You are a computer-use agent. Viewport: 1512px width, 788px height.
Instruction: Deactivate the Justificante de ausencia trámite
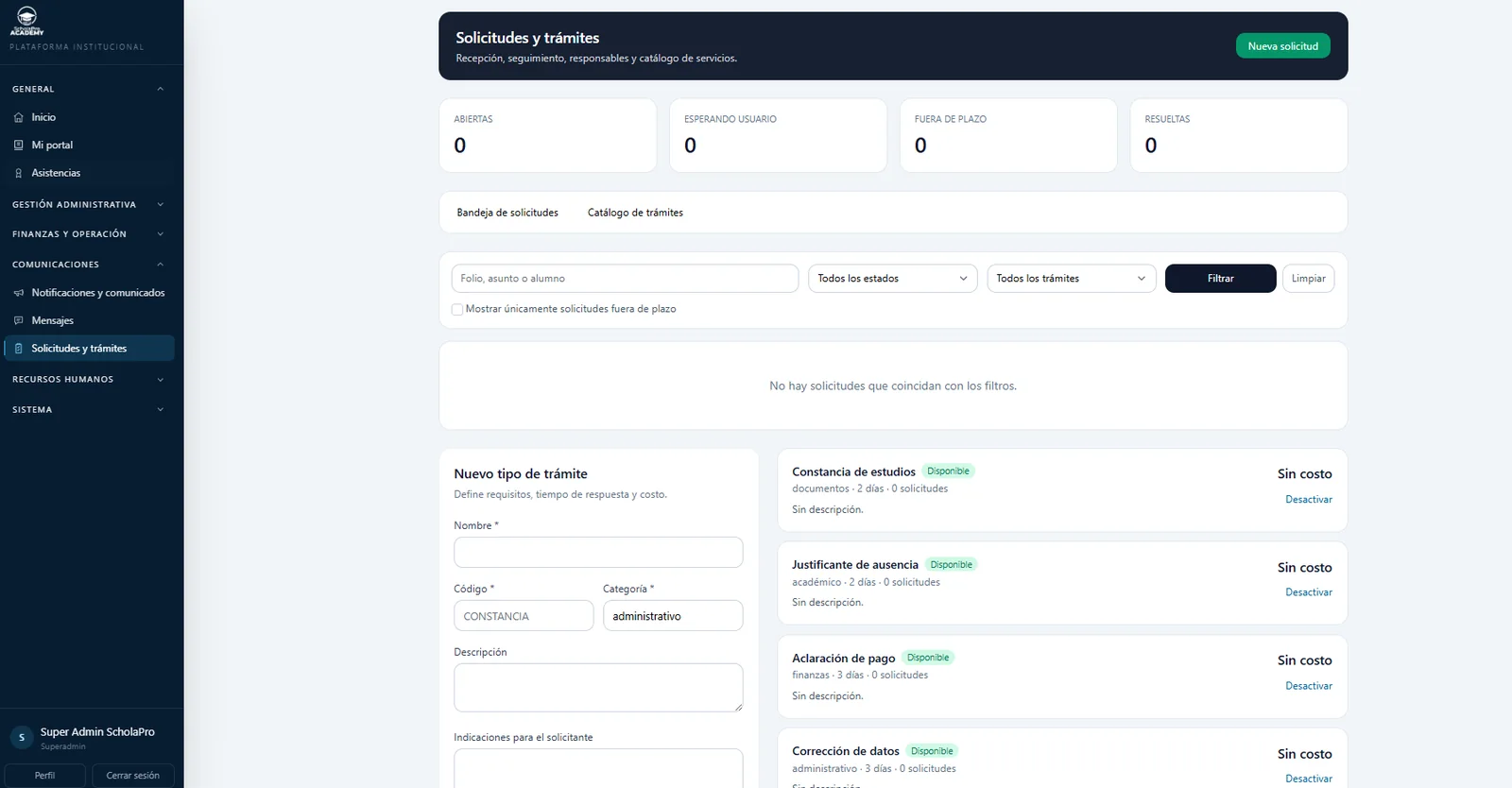click(1309, 592)
